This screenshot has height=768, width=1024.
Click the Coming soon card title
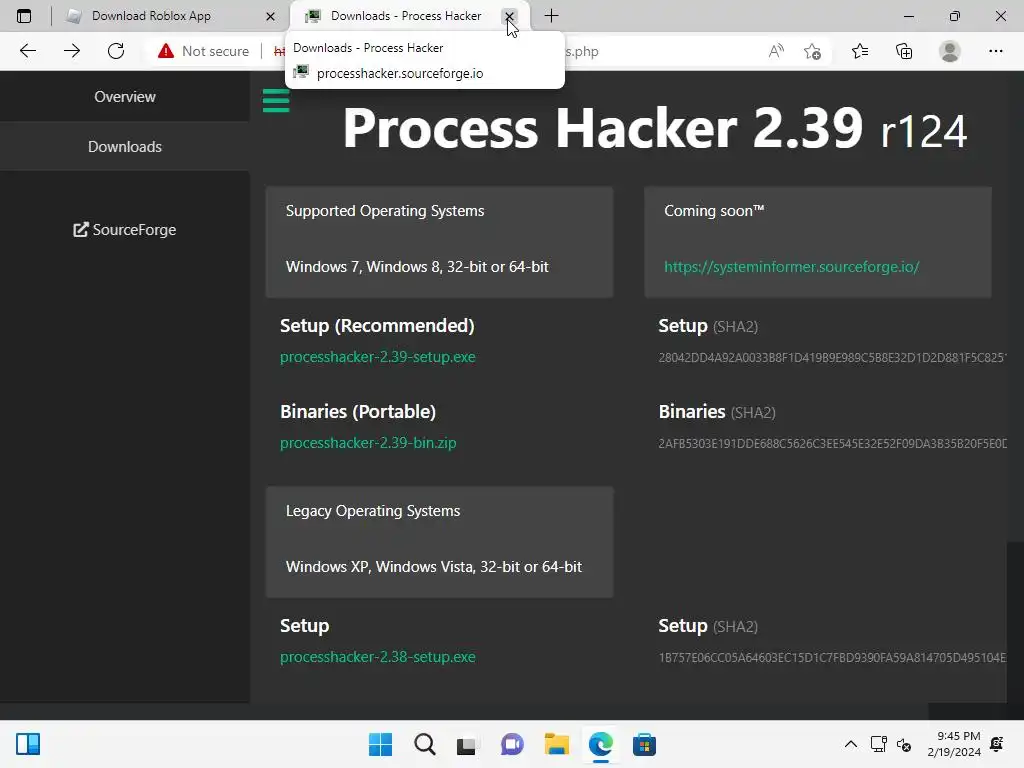click(714, 211)
